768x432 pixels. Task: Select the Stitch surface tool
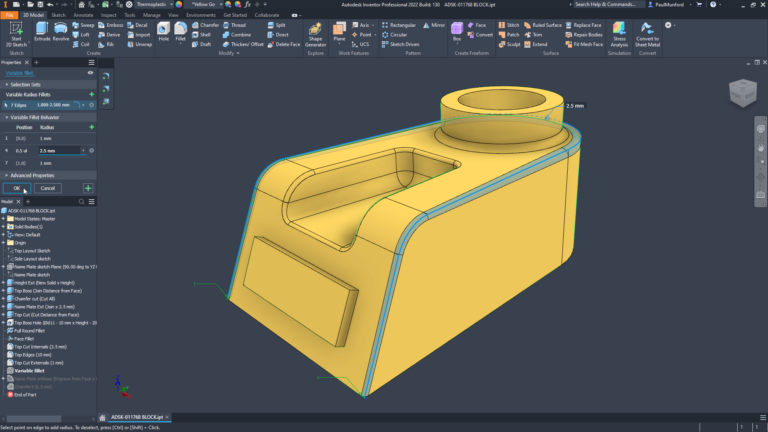(509, 25)
